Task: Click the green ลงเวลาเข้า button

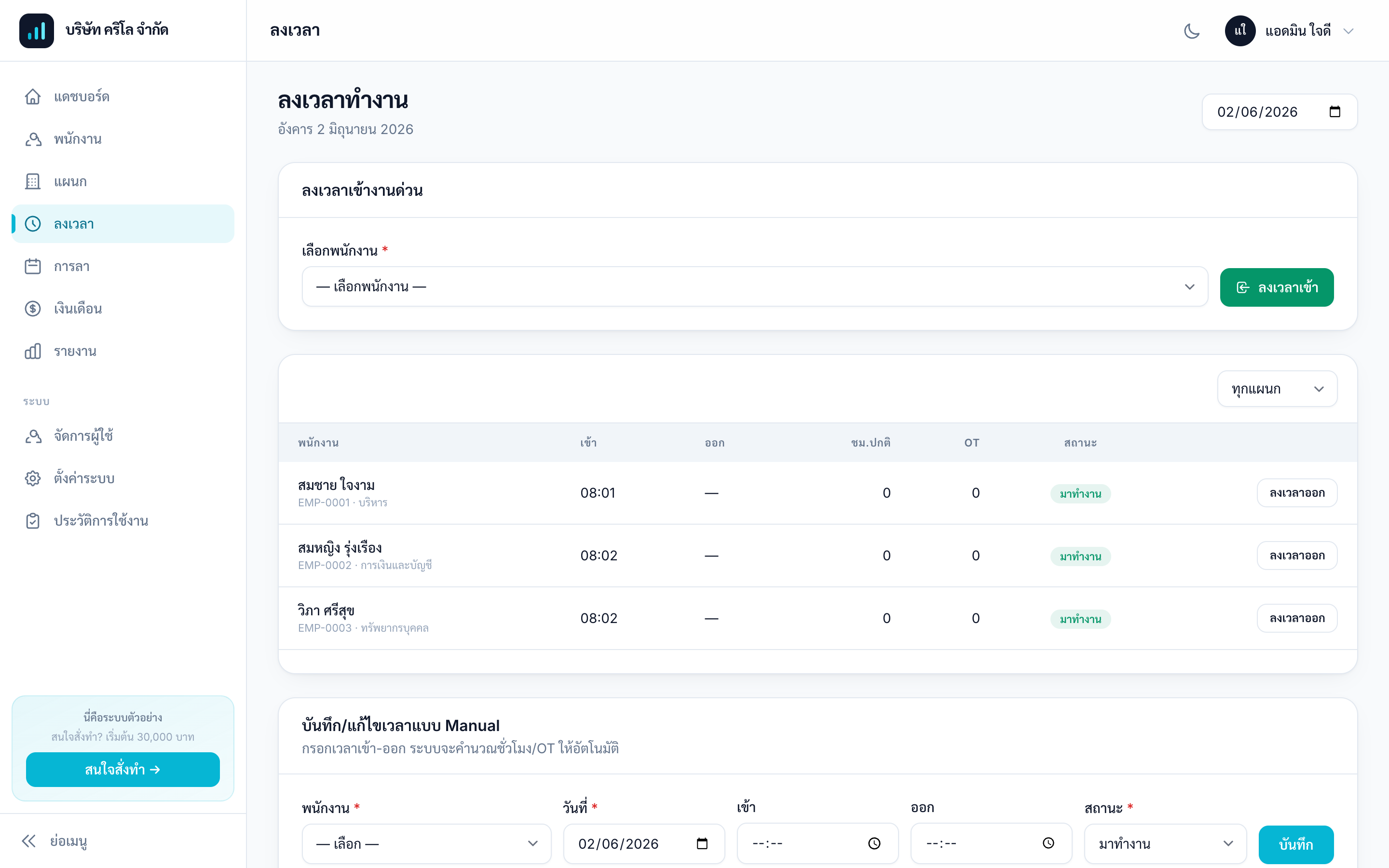Action: (x=1277, y=287)
